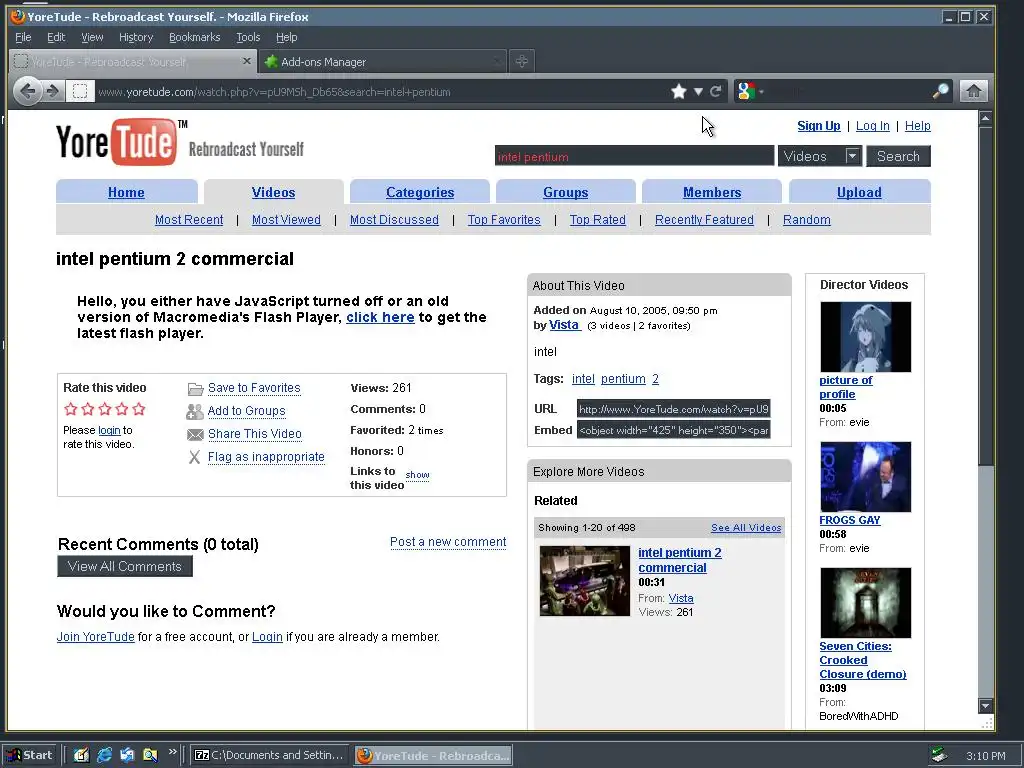This screenshot has width=1024, height=768.
Task: Click the fifth rating star
Action: (138, 409)
